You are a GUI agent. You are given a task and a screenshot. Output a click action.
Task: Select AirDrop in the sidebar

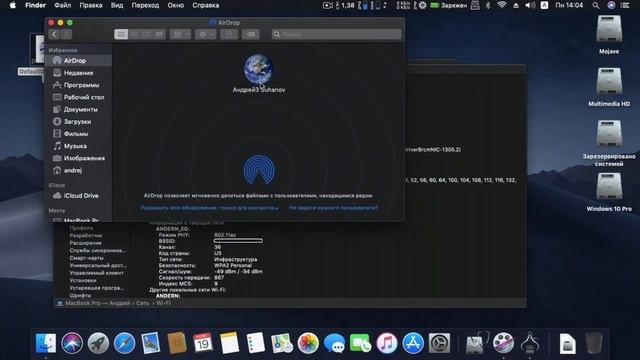78,60
